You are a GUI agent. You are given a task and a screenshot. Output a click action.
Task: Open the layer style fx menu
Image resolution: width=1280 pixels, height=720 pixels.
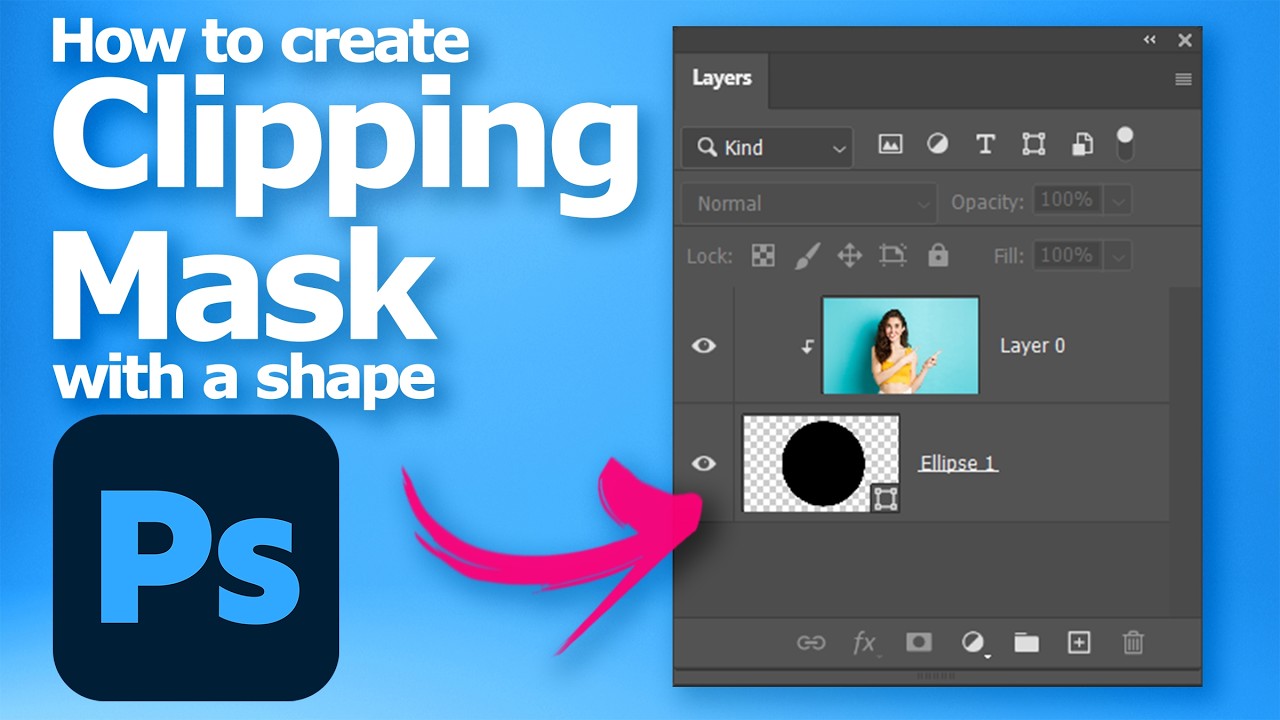pos(865,643)
